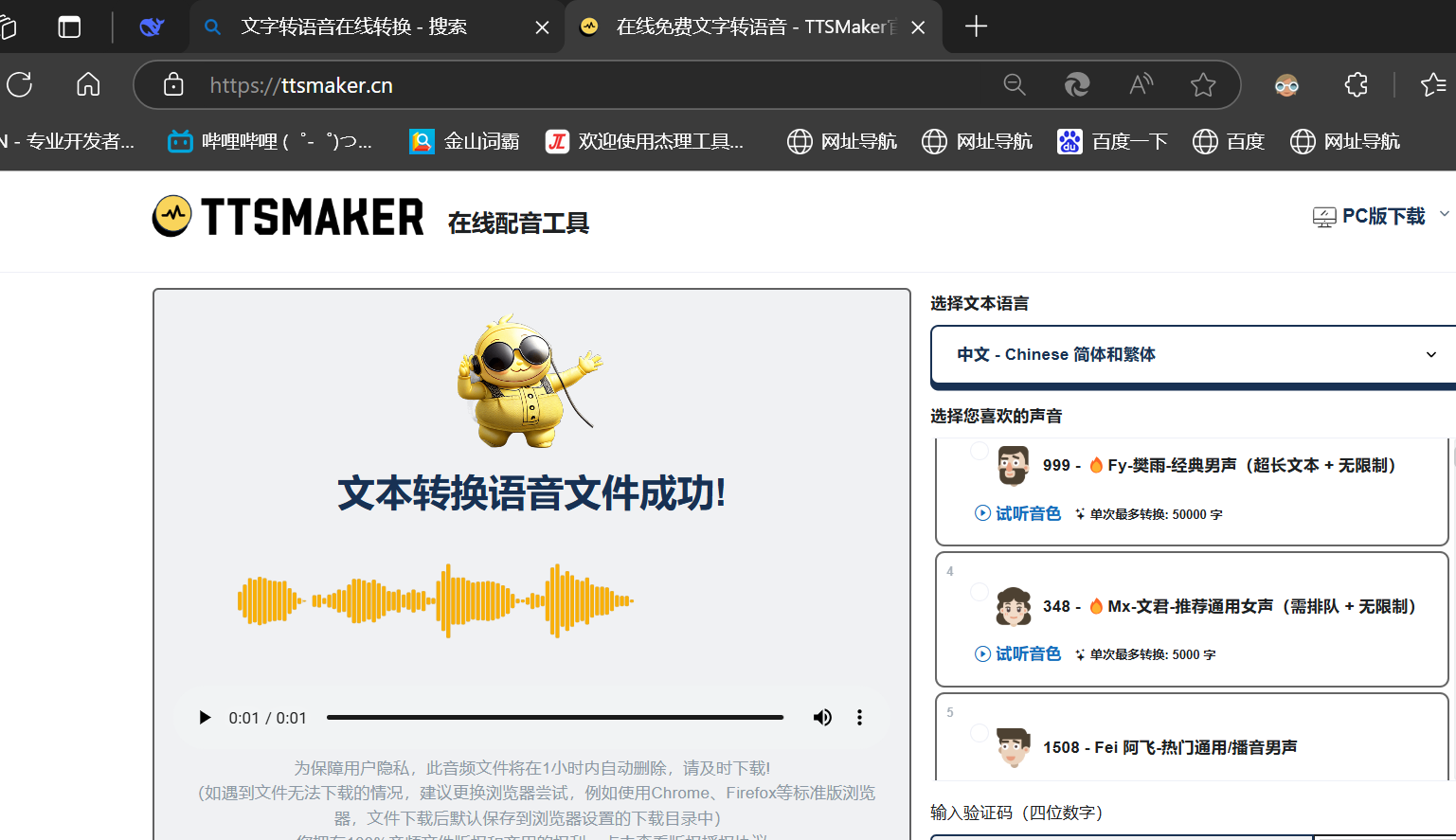Click the TTSMAKER wordmark text
Image resolution: width=1456 pixels, height=840 pixels.
click(313, 217)
